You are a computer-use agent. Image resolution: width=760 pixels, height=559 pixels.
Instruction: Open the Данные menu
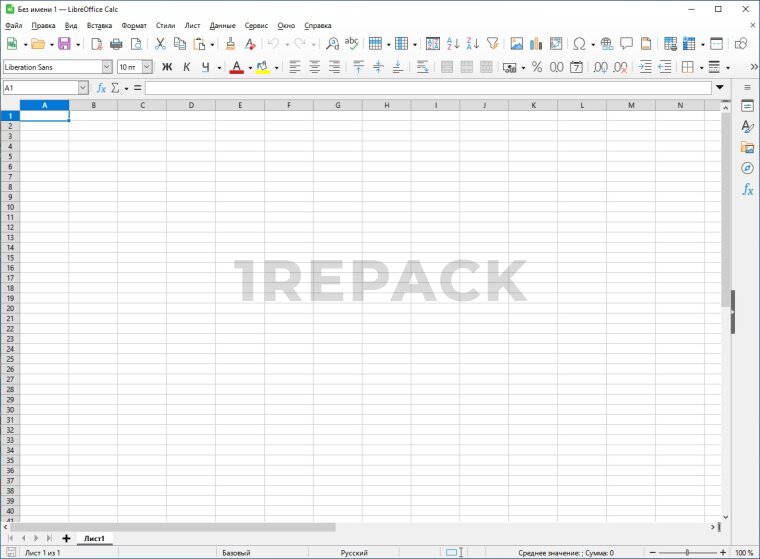pos(222,25)
